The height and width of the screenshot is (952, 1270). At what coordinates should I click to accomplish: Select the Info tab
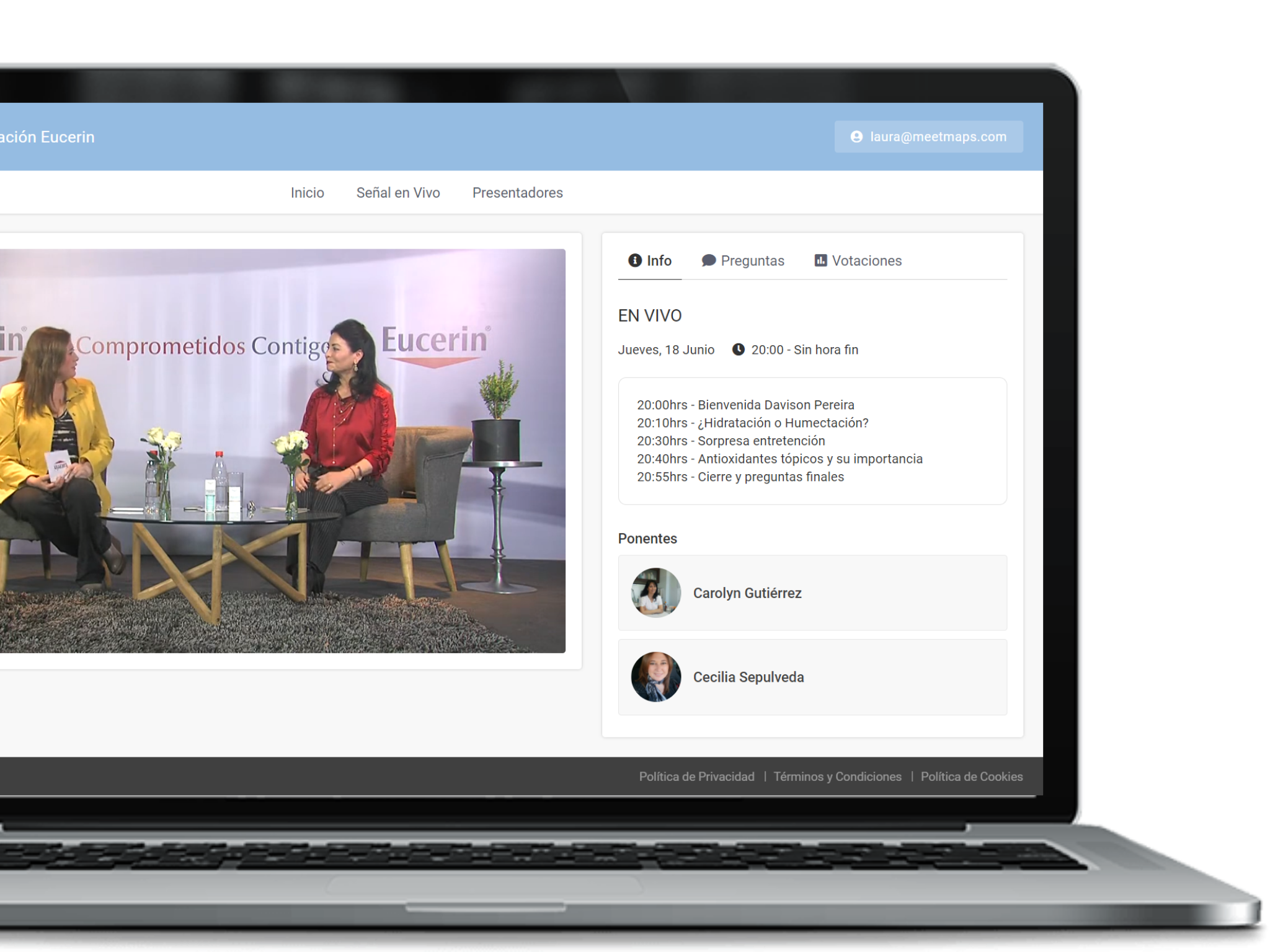point(650,261)
